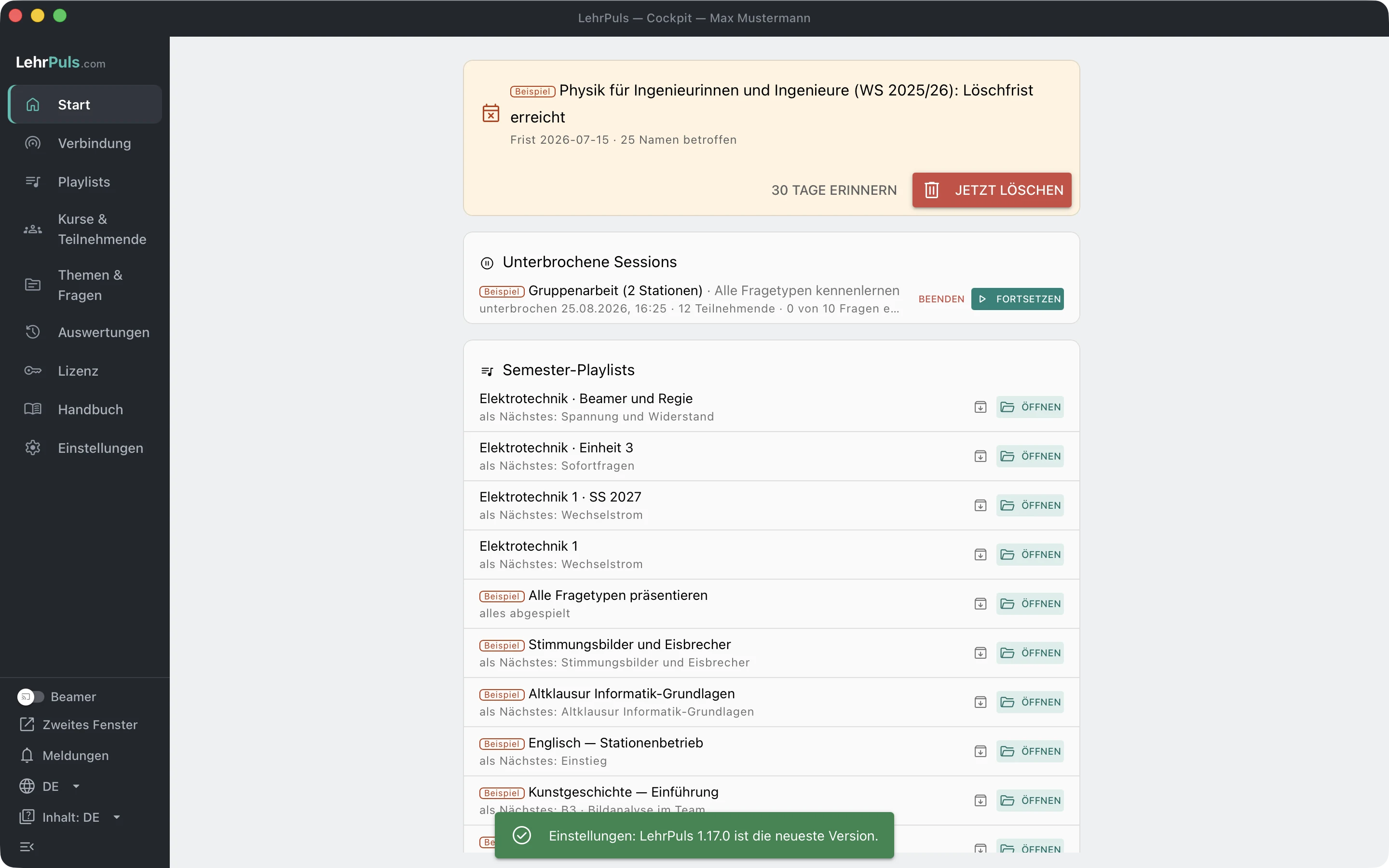Toggle the Beamer switch
Image resolution: width=1389 pixels, height=868 pixels.
30,696
